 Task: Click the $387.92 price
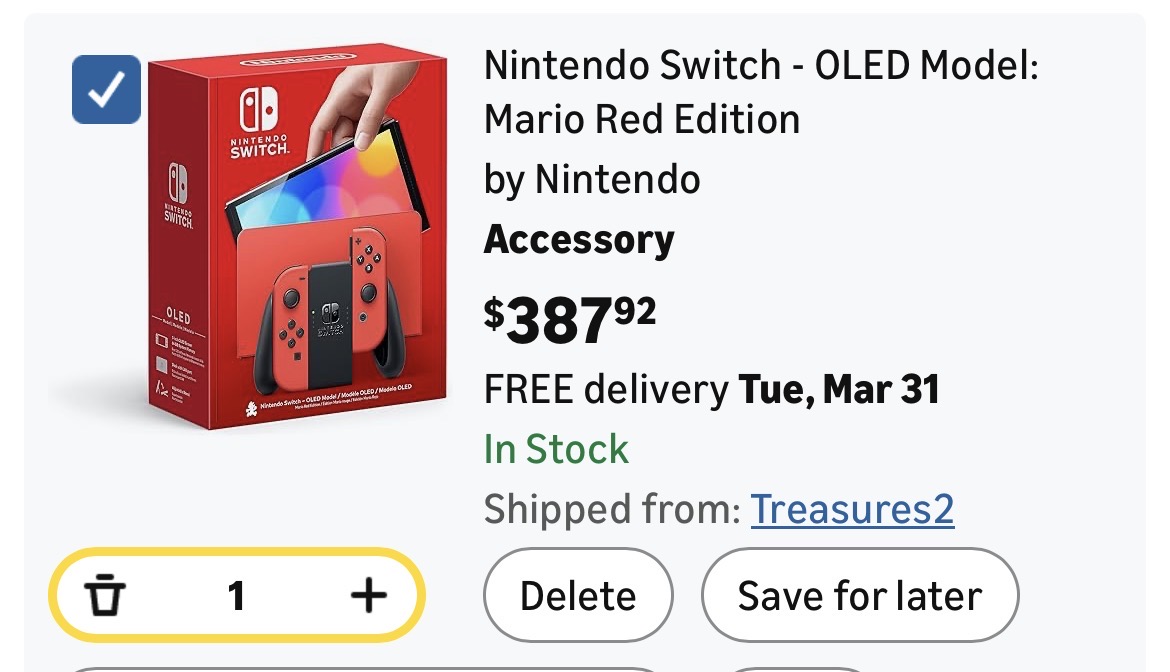pyautogui.click(x=570, y=320)
